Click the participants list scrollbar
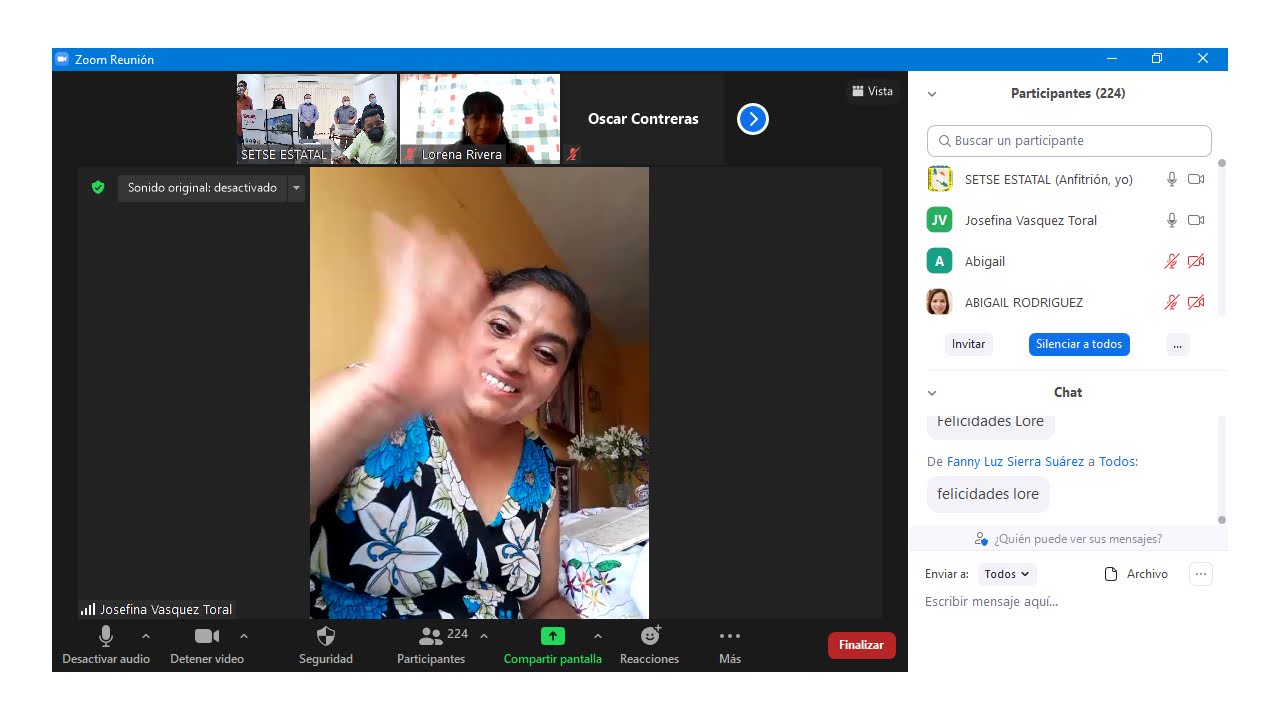This screenshot has height=720, width=1280. coord(1222,237)
